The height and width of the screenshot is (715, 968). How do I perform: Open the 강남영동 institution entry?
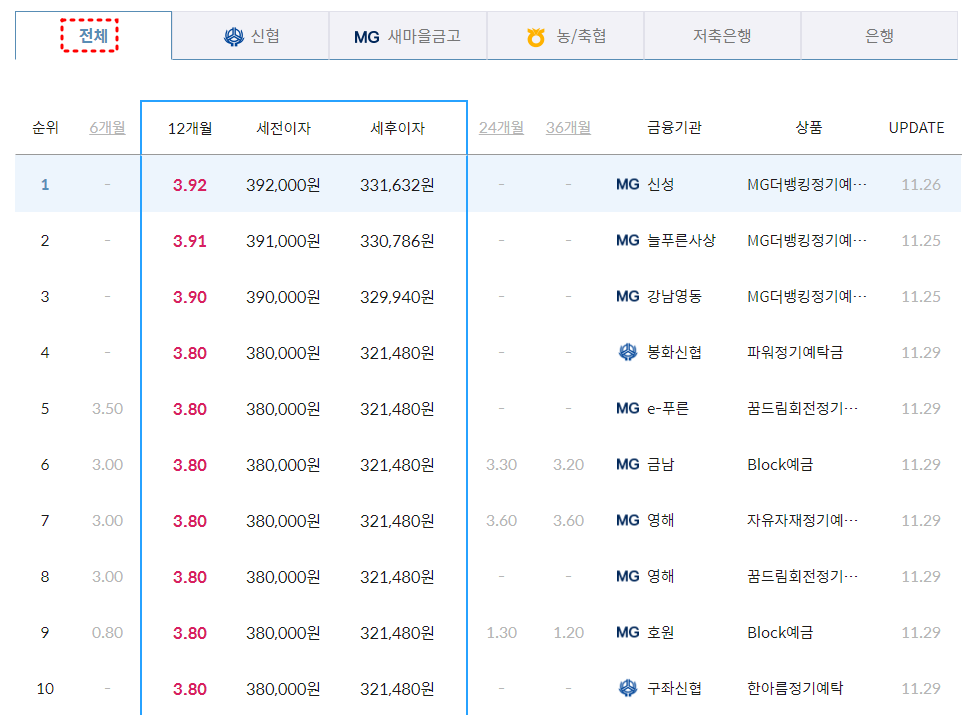(x=674, y=297)
